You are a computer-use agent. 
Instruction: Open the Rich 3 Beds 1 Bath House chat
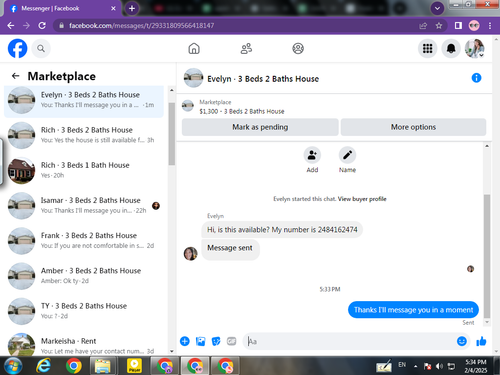coord(84,170)
